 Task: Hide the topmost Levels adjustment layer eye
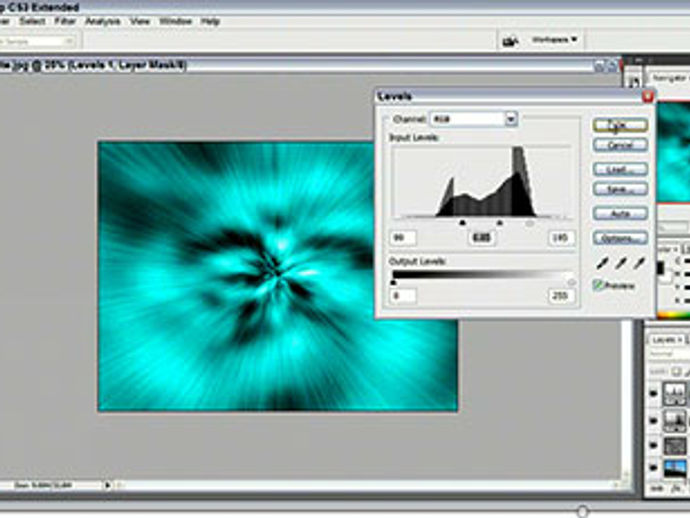tap(654, 393)
